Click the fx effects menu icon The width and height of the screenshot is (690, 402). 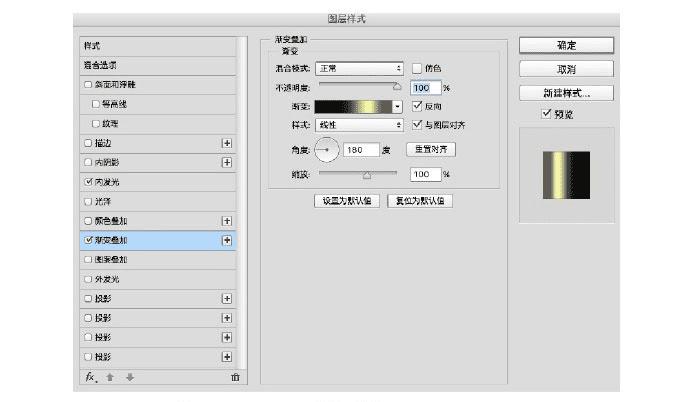click(x=90, y=377)
